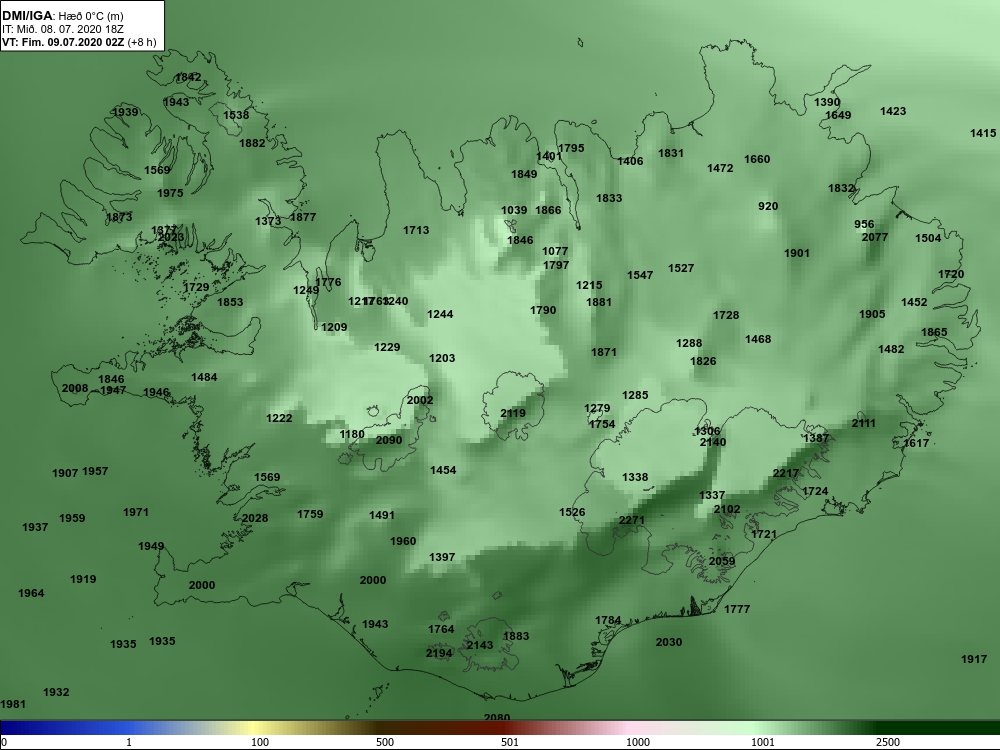Screen dimensions: 1000x750
Task: Click the map value 1853
Action: pos(230,302)
